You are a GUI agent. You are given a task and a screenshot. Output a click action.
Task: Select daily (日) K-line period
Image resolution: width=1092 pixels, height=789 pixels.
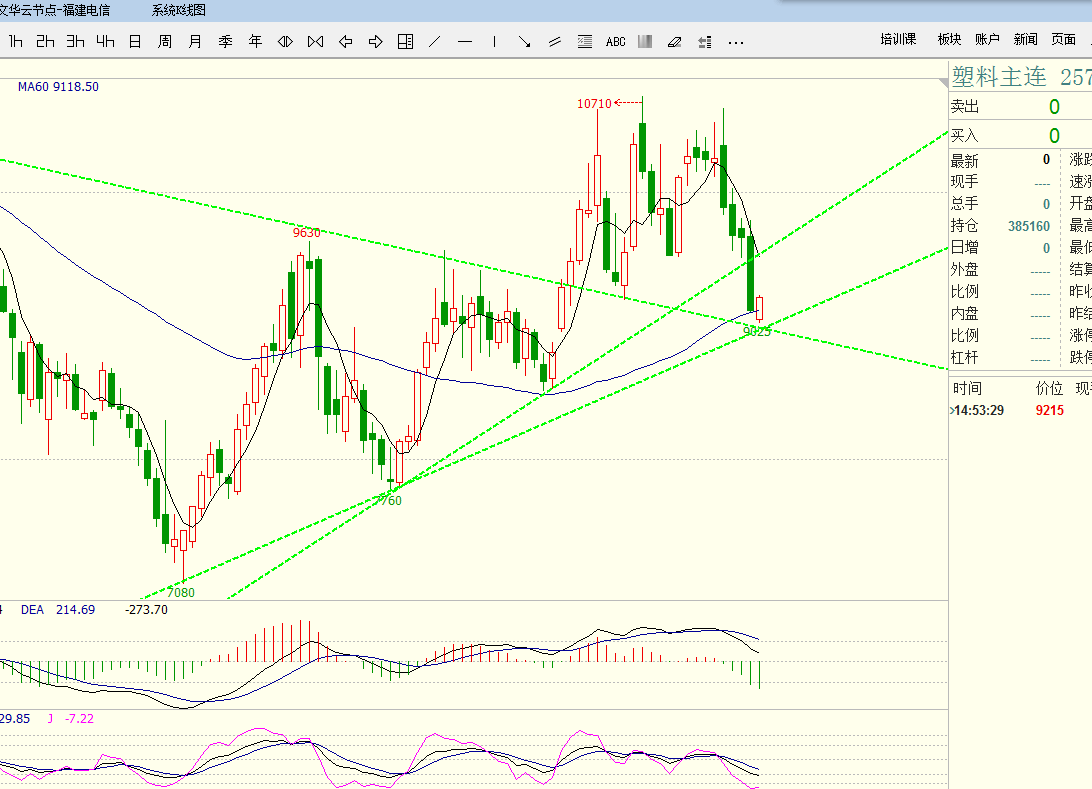click(135, 42)
